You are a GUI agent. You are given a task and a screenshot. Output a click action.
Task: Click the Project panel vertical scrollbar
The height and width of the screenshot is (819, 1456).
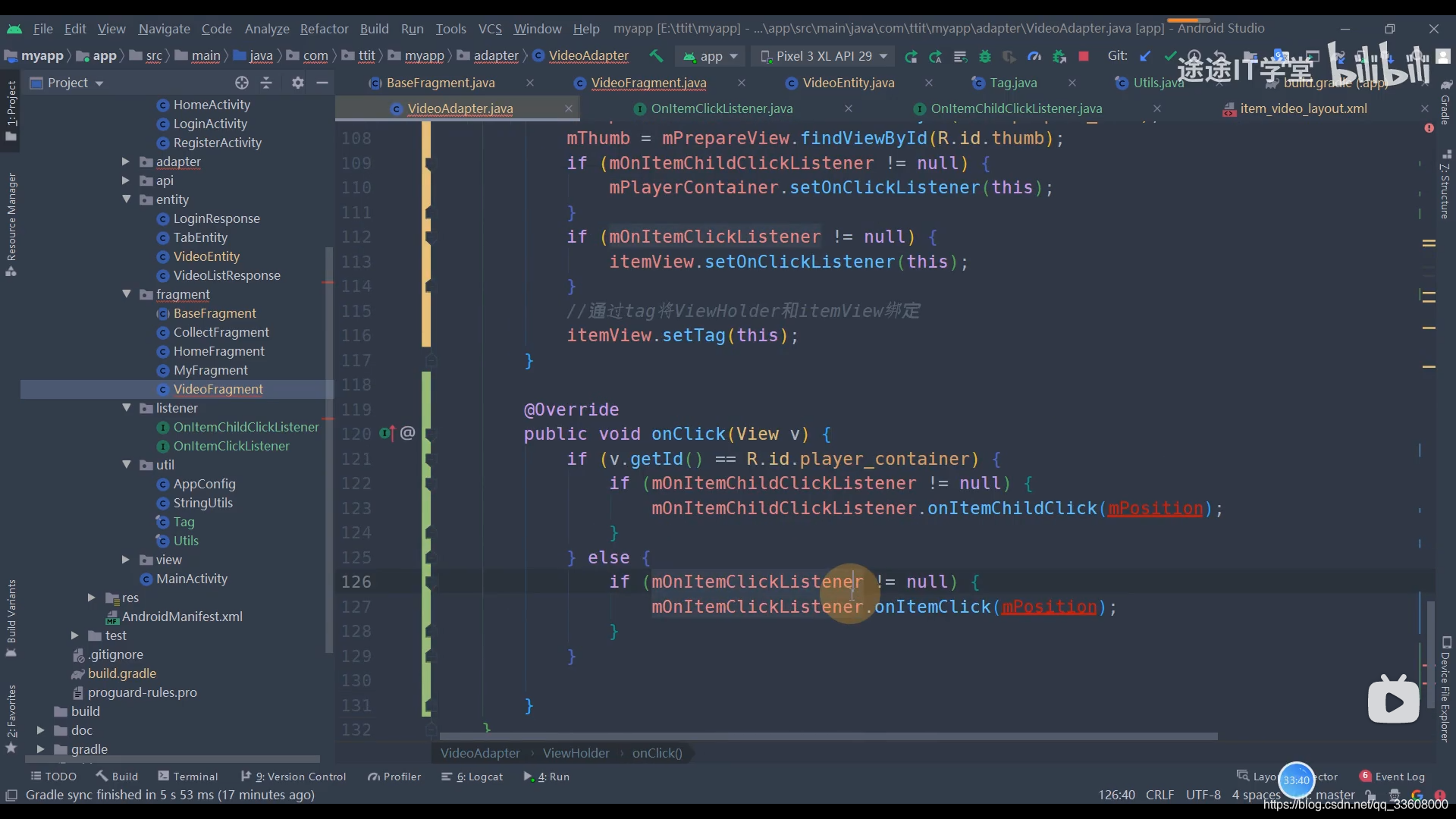tap(329, 449)
